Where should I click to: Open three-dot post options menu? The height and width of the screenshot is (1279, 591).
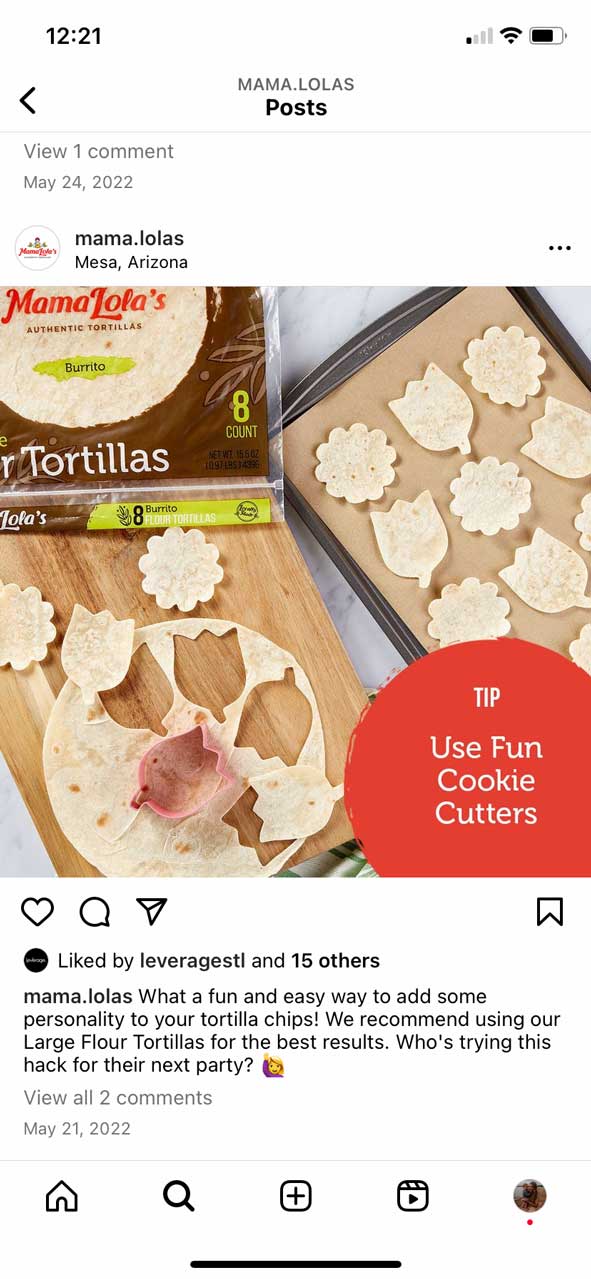560,248
